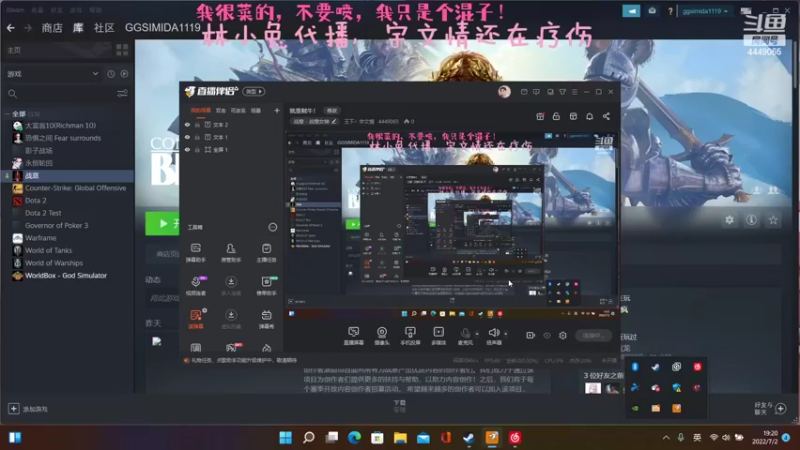Open the 游戏 games filter dropdown

(53, 74)
